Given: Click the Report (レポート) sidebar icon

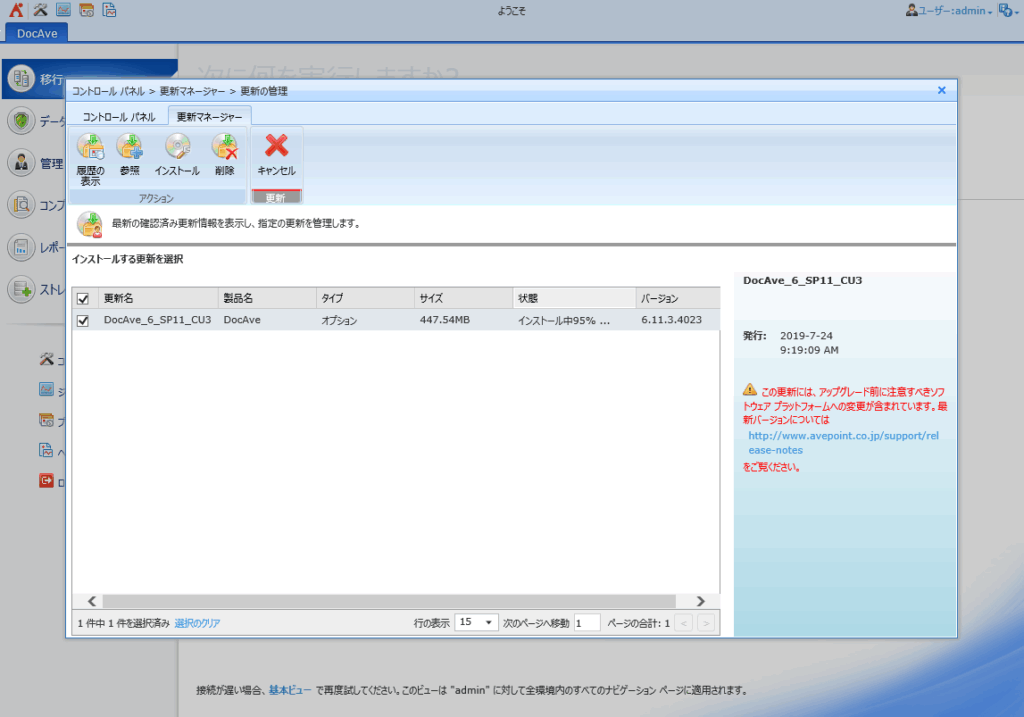Looking at the screenshot, I should (21, 247).
